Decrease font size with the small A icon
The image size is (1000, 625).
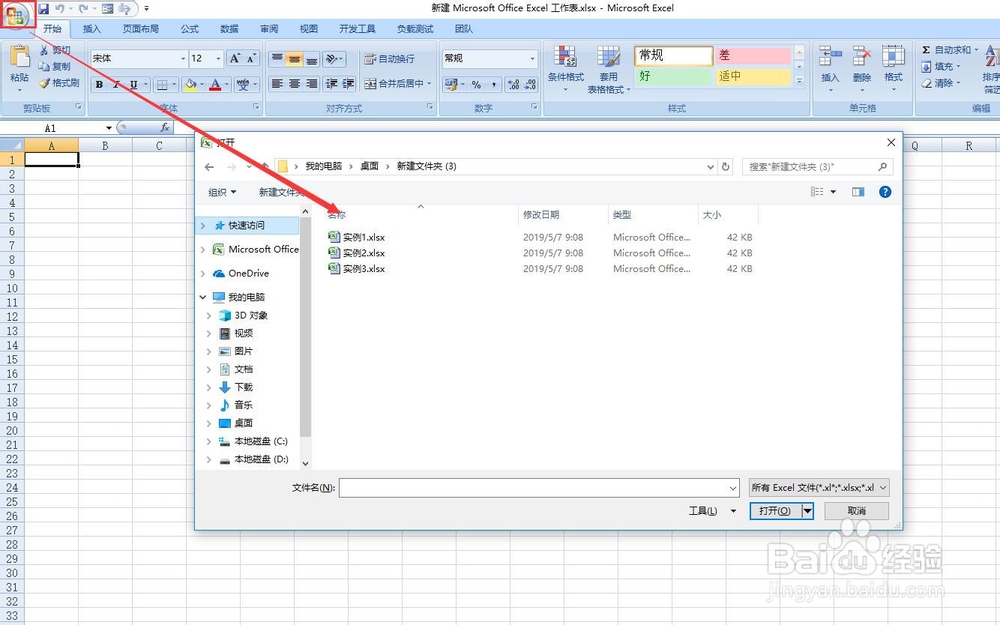click(251, 58)
